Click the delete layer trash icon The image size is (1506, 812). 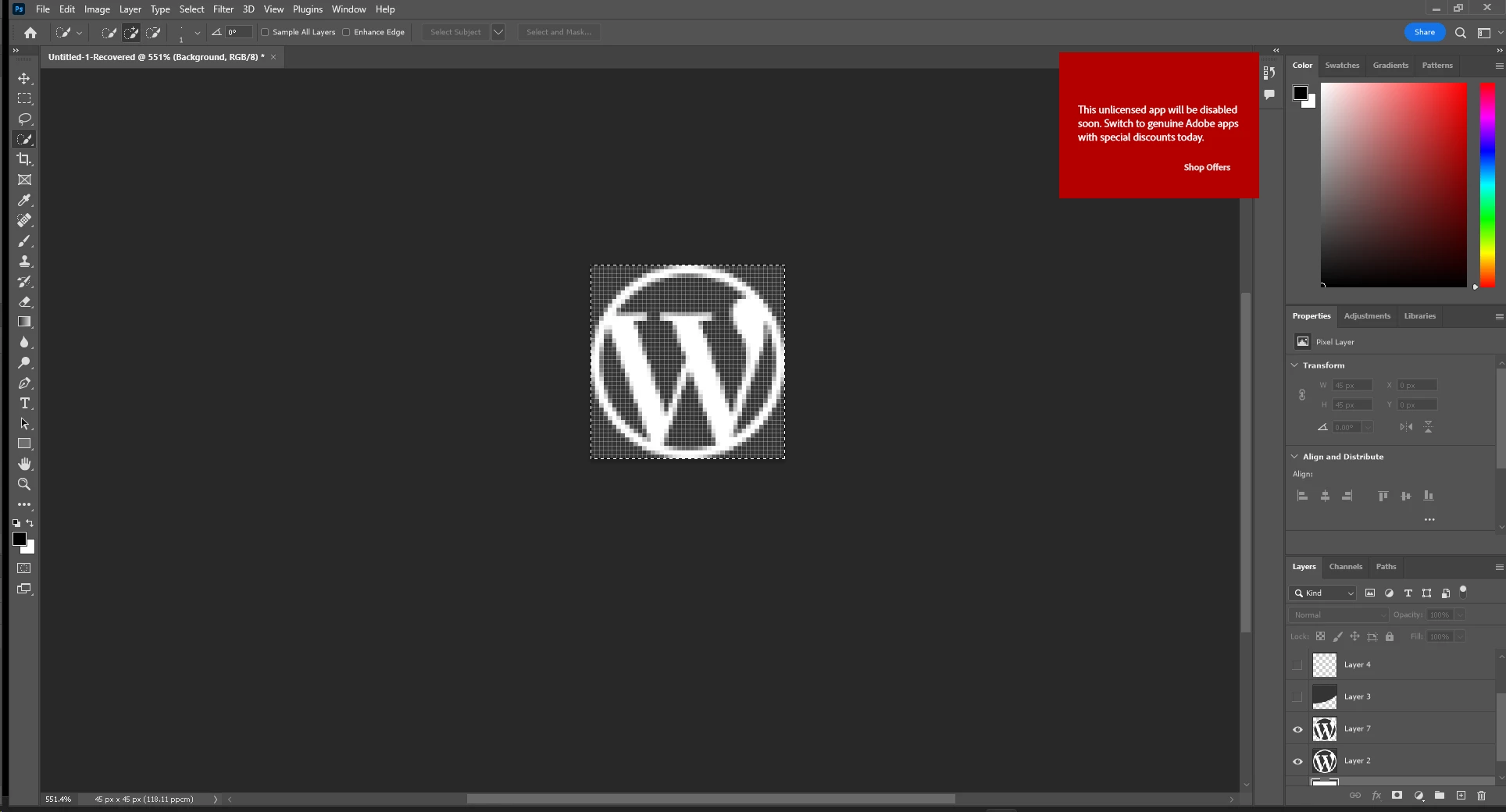click(1481, 796)
